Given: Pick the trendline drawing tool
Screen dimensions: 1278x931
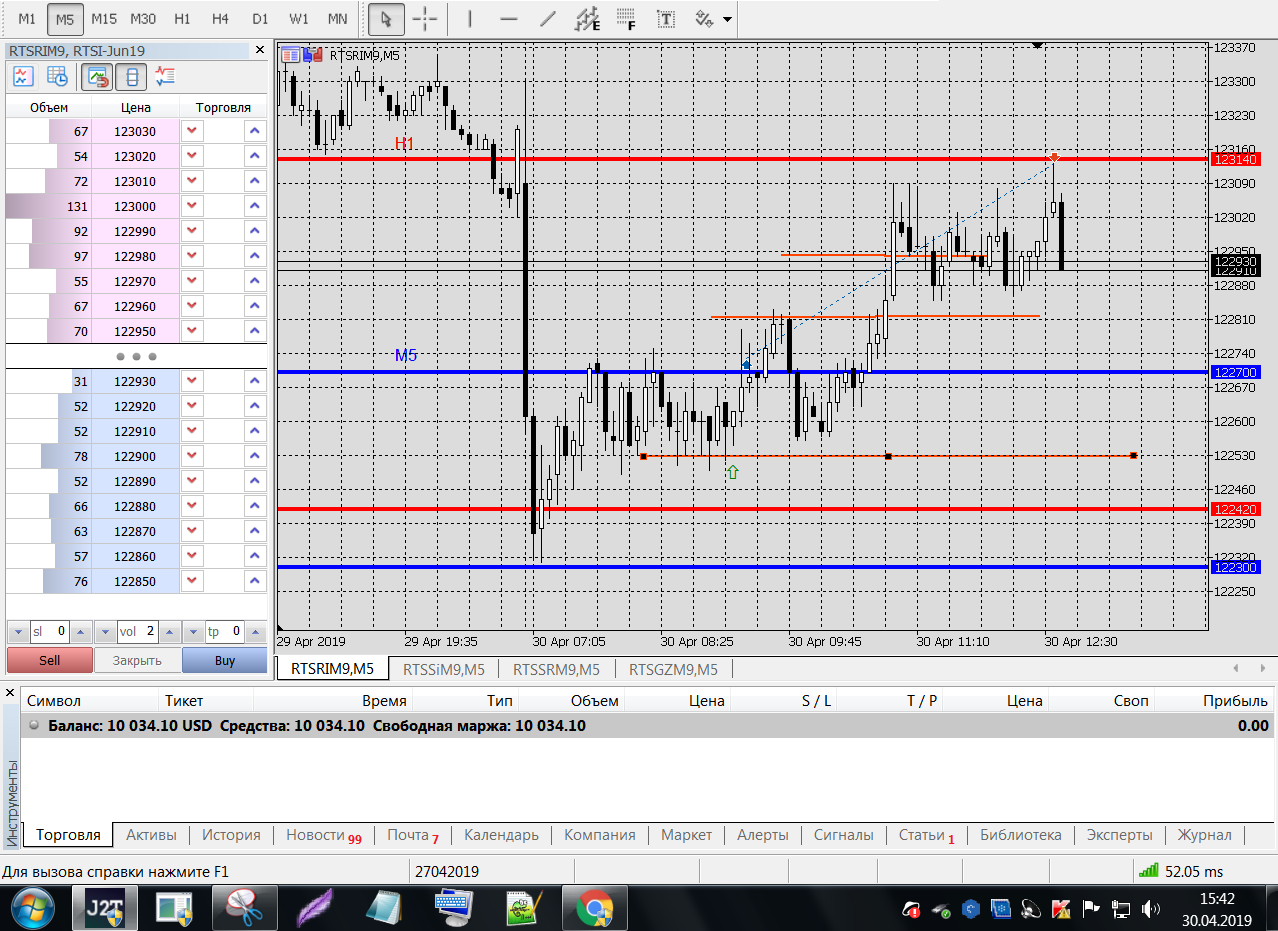Looking at the screenshot, I should click(547, 19).
